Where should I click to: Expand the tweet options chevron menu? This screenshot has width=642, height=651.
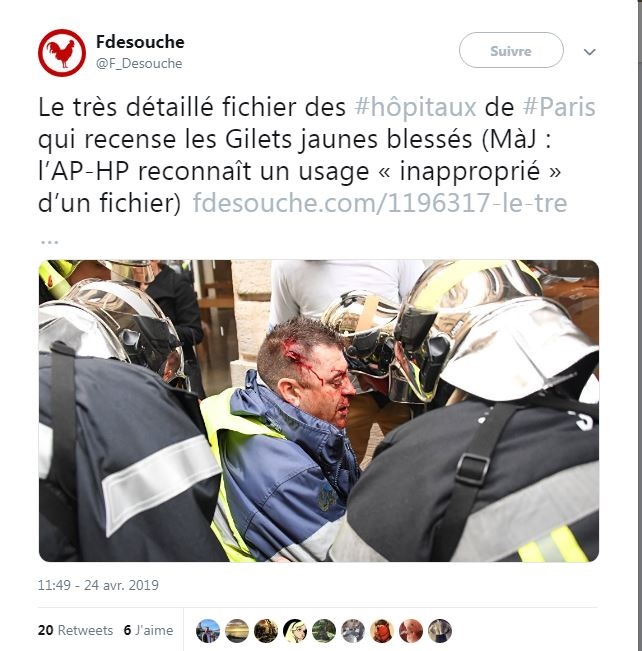590,52
